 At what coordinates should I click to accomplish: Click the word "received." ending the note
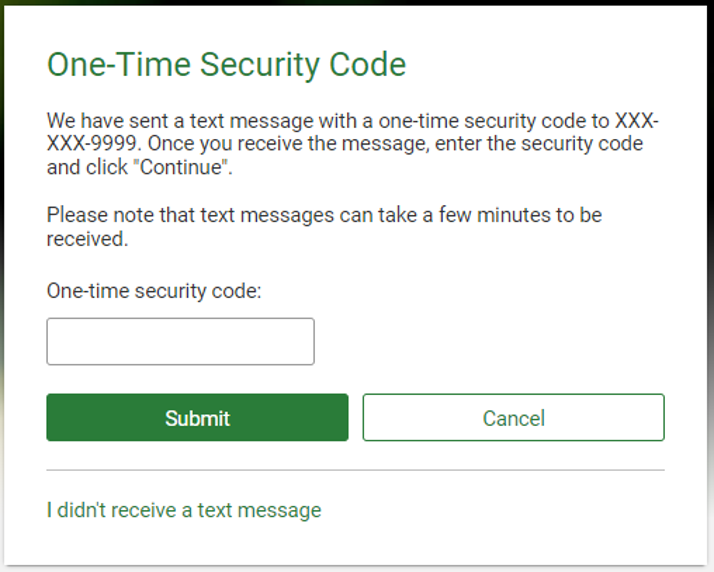pos(87,239)
